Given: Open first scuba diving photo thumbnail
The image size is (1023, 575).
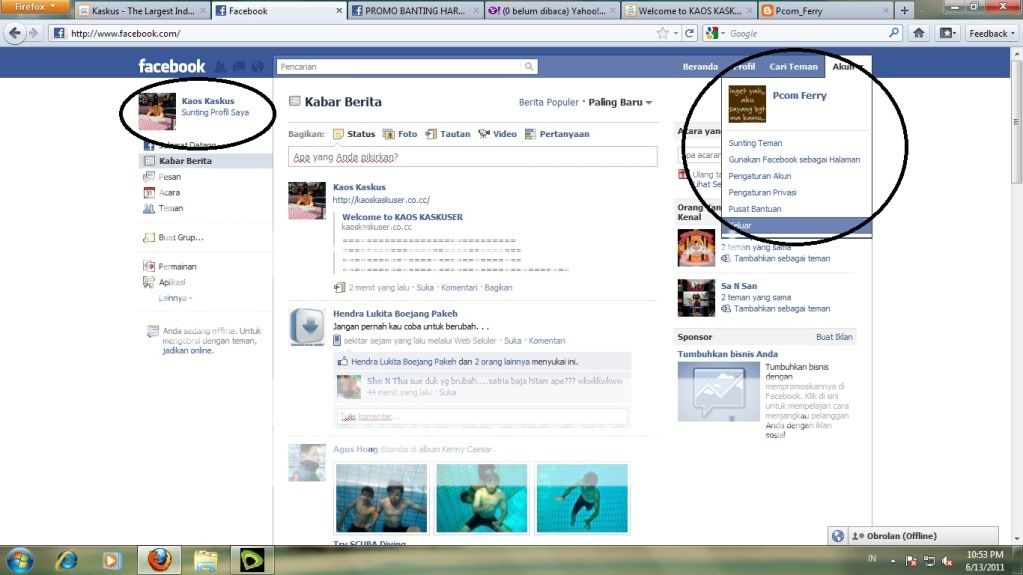Looking at the screenshot, I should point(381,498).
